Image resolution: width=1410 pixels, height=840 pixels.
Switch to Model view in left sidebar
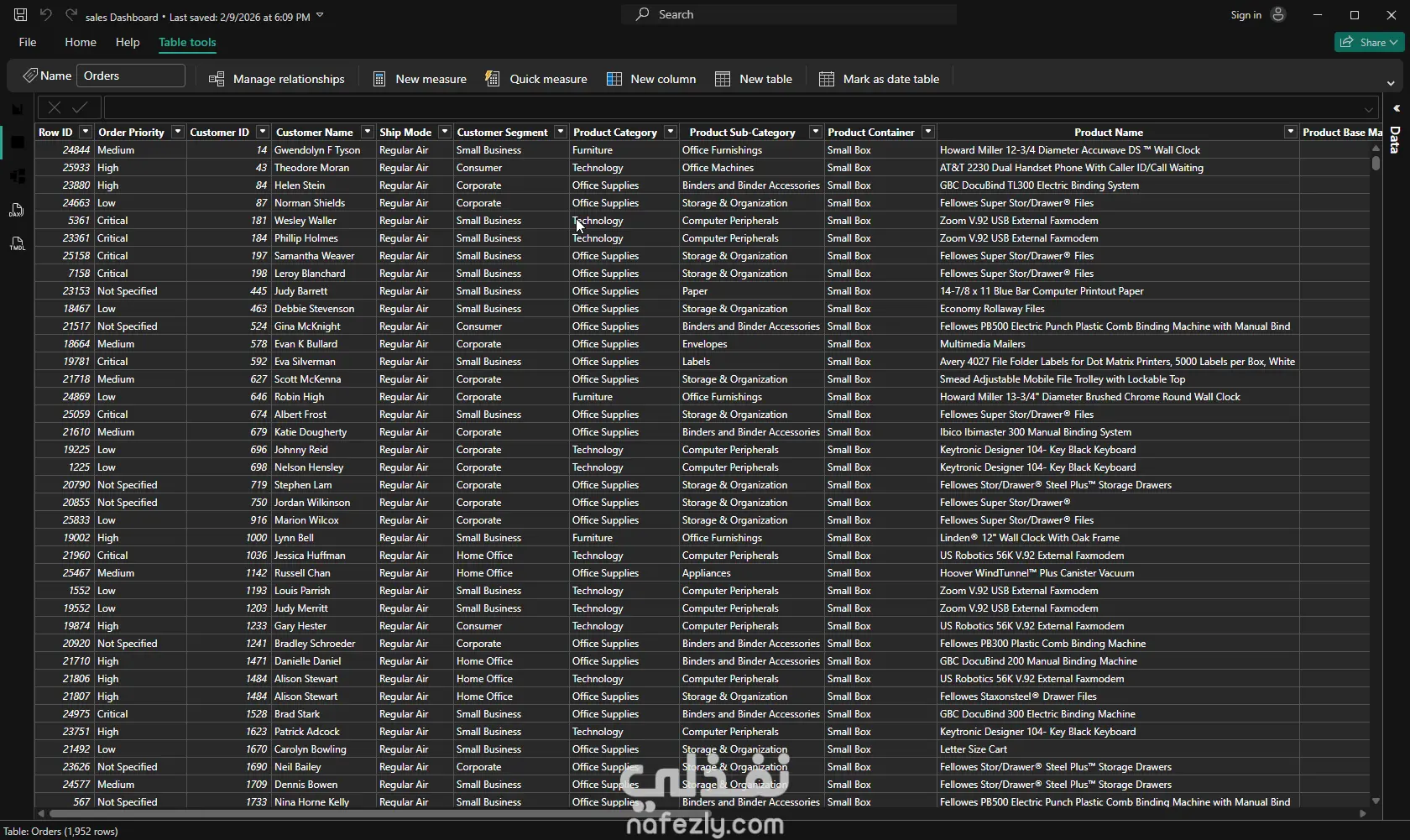click(17, 176)
